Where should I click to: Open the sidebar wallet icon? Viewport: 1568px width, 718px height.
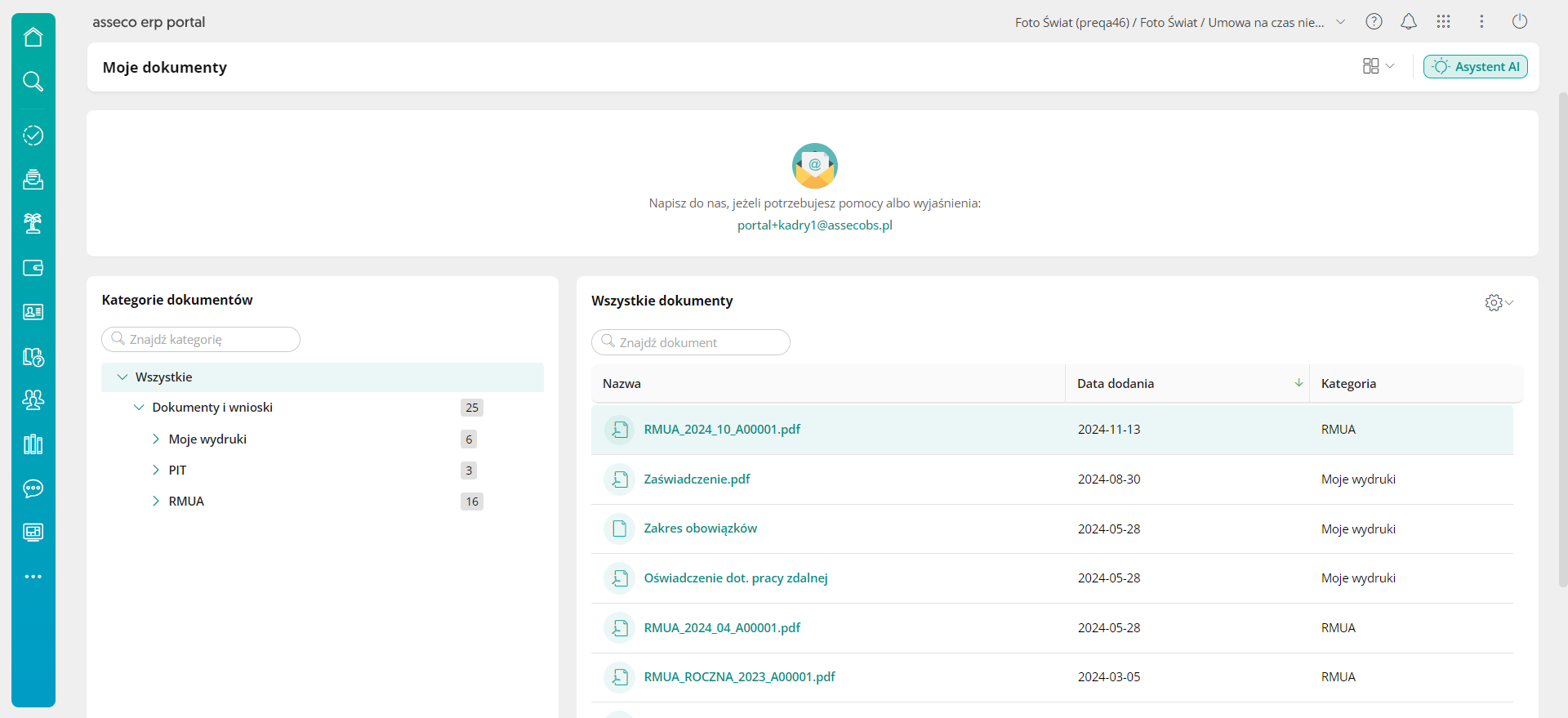[33, 268]
